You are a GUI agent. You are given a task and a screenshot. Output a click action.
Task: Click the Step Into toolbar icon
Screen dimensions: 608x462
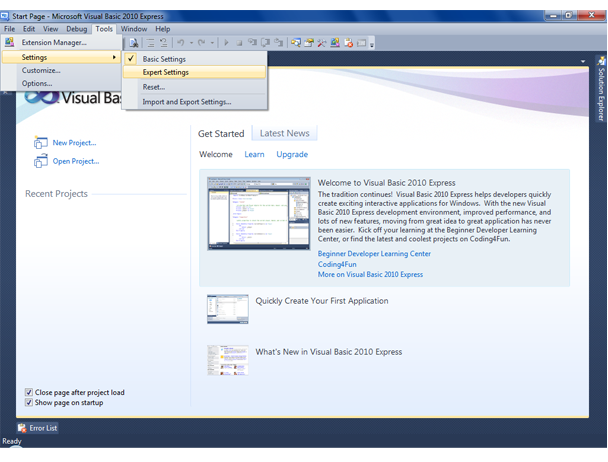tap(252, 43)
